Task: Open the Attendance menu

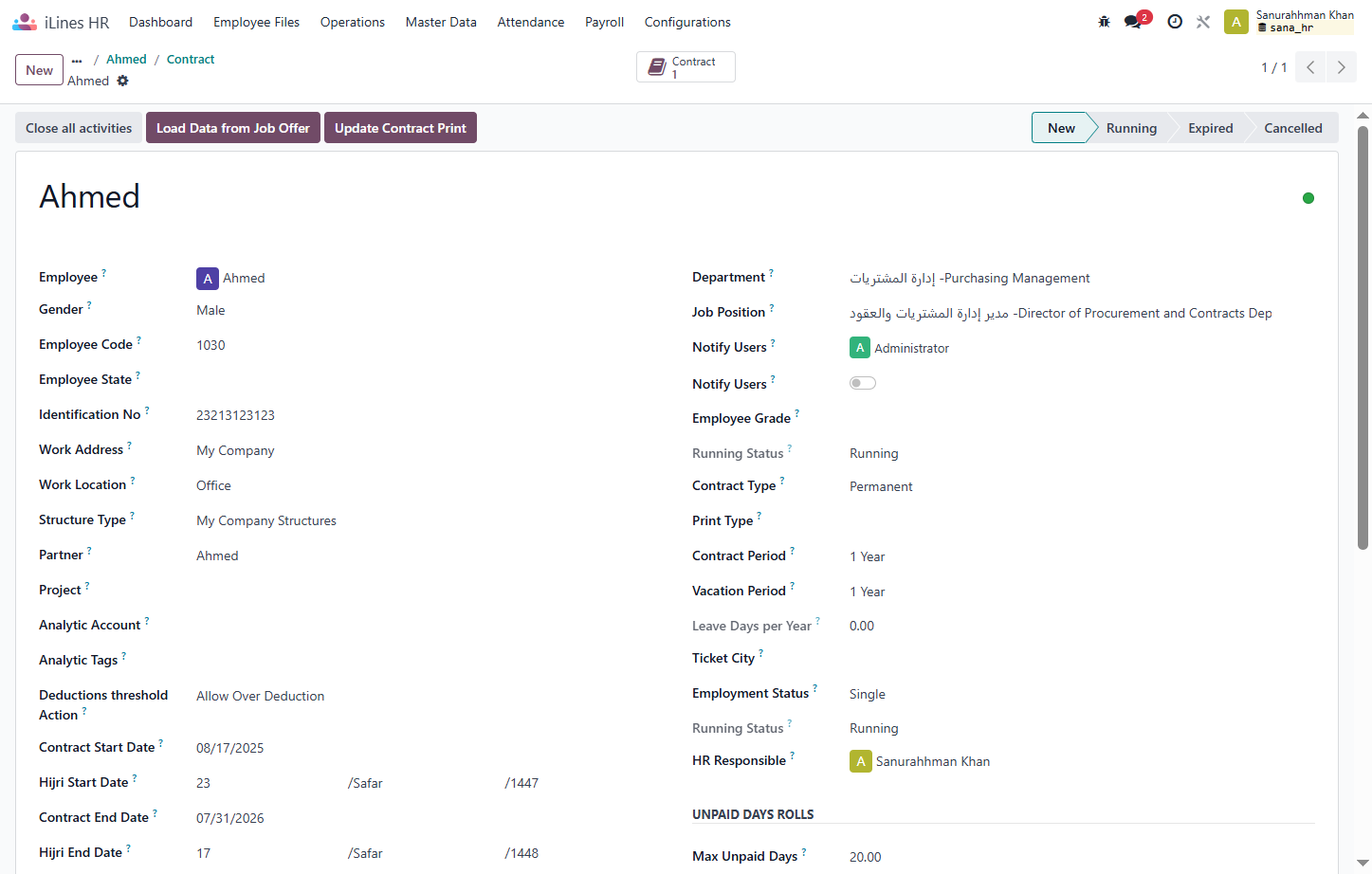Action: point(531,22)
